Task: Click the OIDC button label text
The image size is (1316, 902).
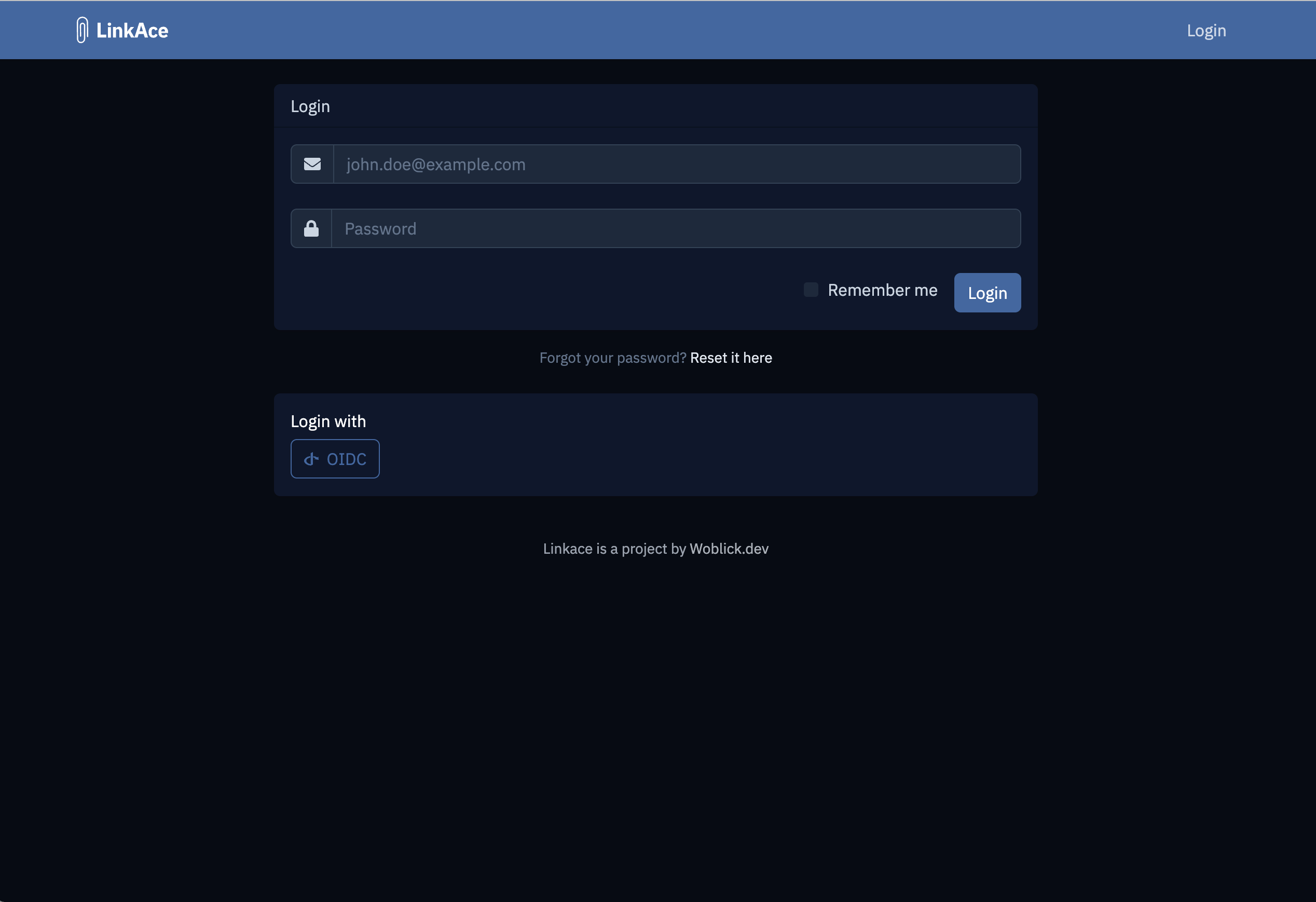Action: point(346,459)
